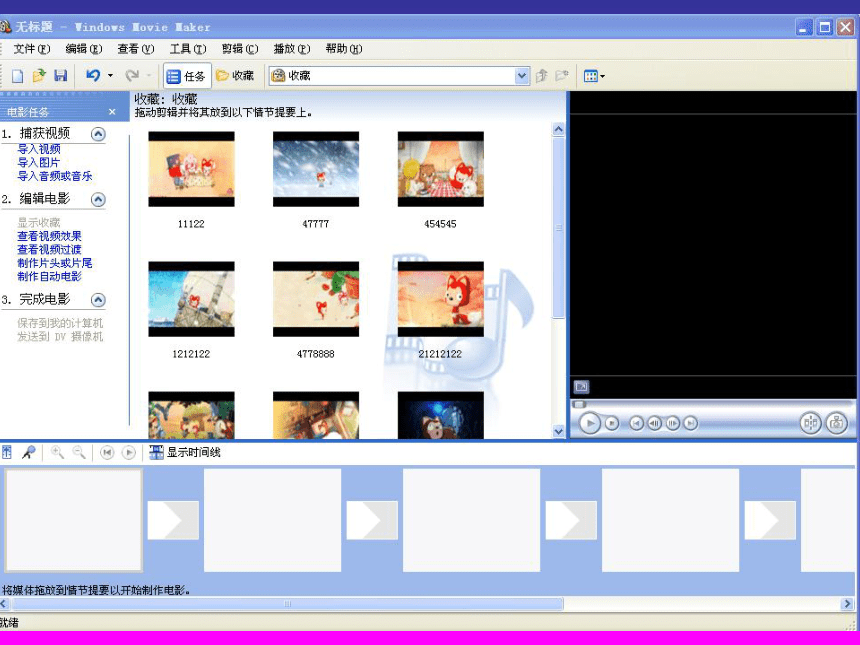Open the undo history dropdown arrow
Image resolution: width=860 pixels, height=645 pixels.
pos(110,76)
